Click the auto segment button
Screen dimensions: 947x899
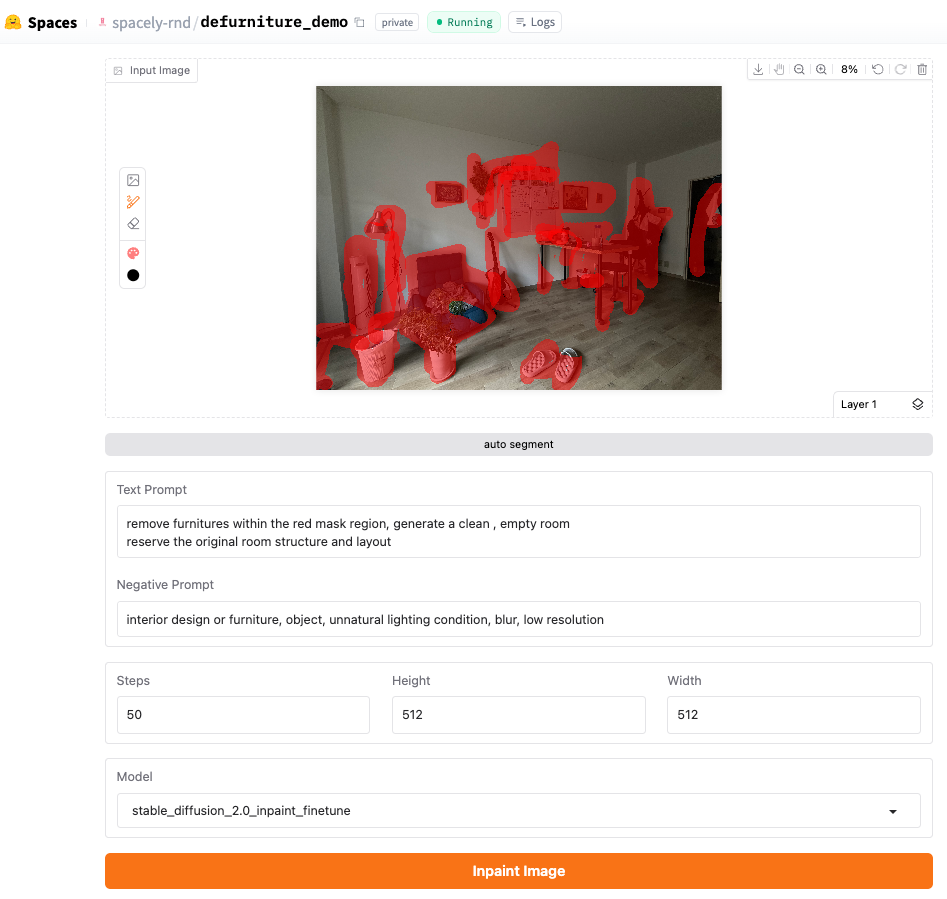(x=518, y=444)
